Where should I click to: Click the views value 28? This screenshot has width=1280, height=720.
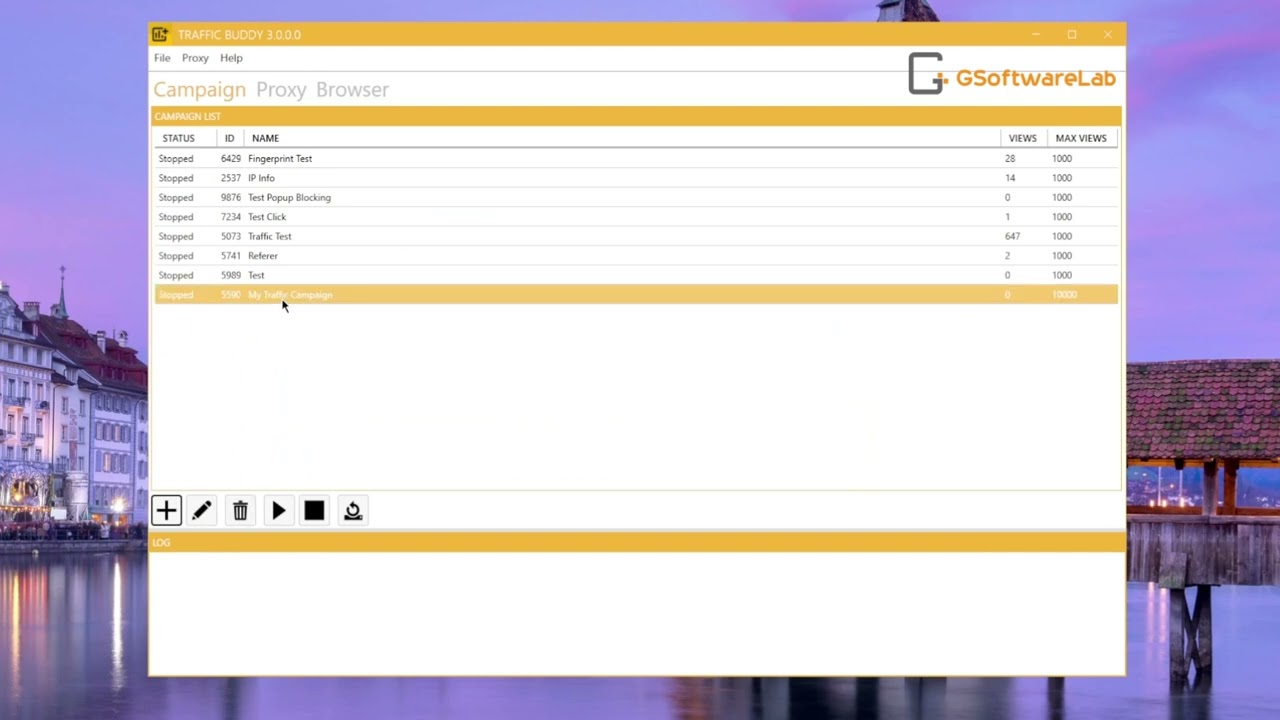tap(1010, 159)
